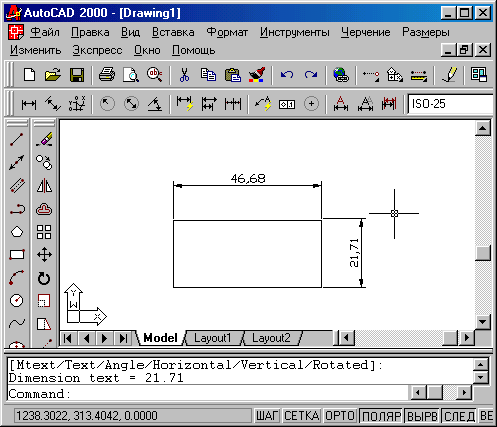The width and height of the screenshot is (497, 427).
Task: Toggle ОРТО orthogonal mode
Action: [340, 416]
